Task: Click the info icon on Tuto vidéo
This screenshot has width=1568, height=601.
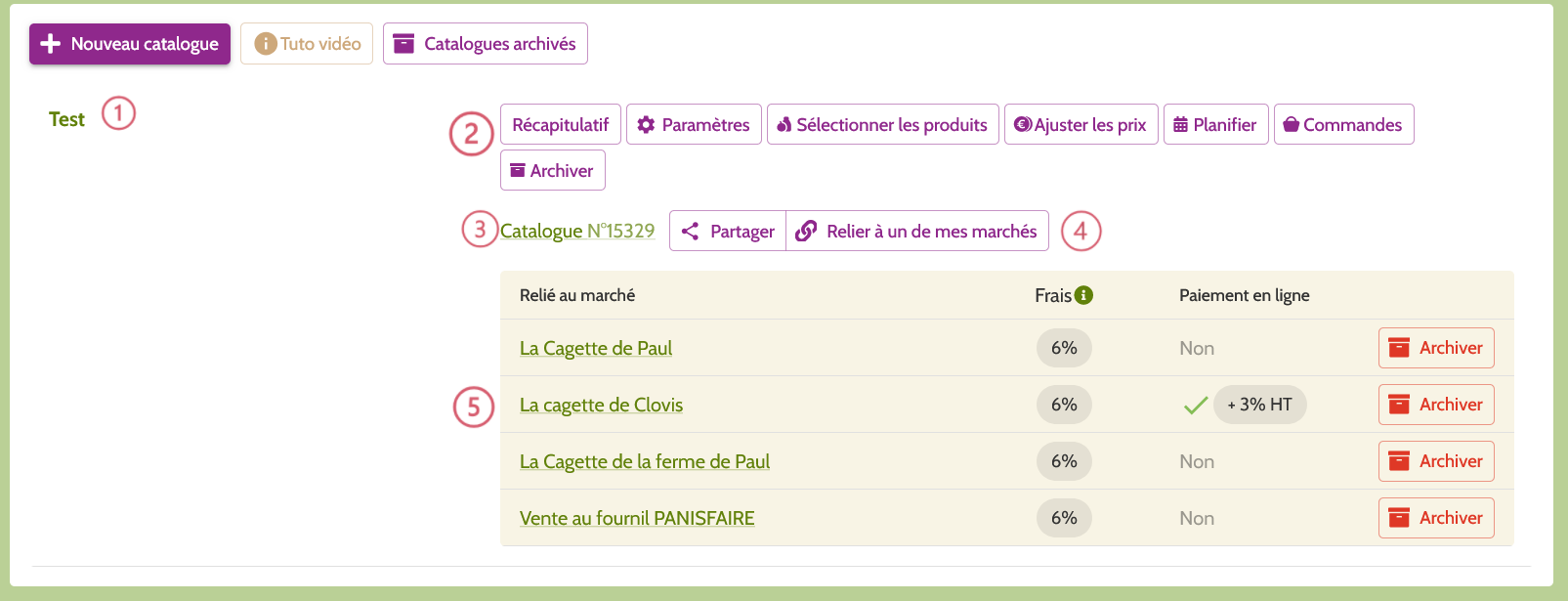Action: pos(265,43)
